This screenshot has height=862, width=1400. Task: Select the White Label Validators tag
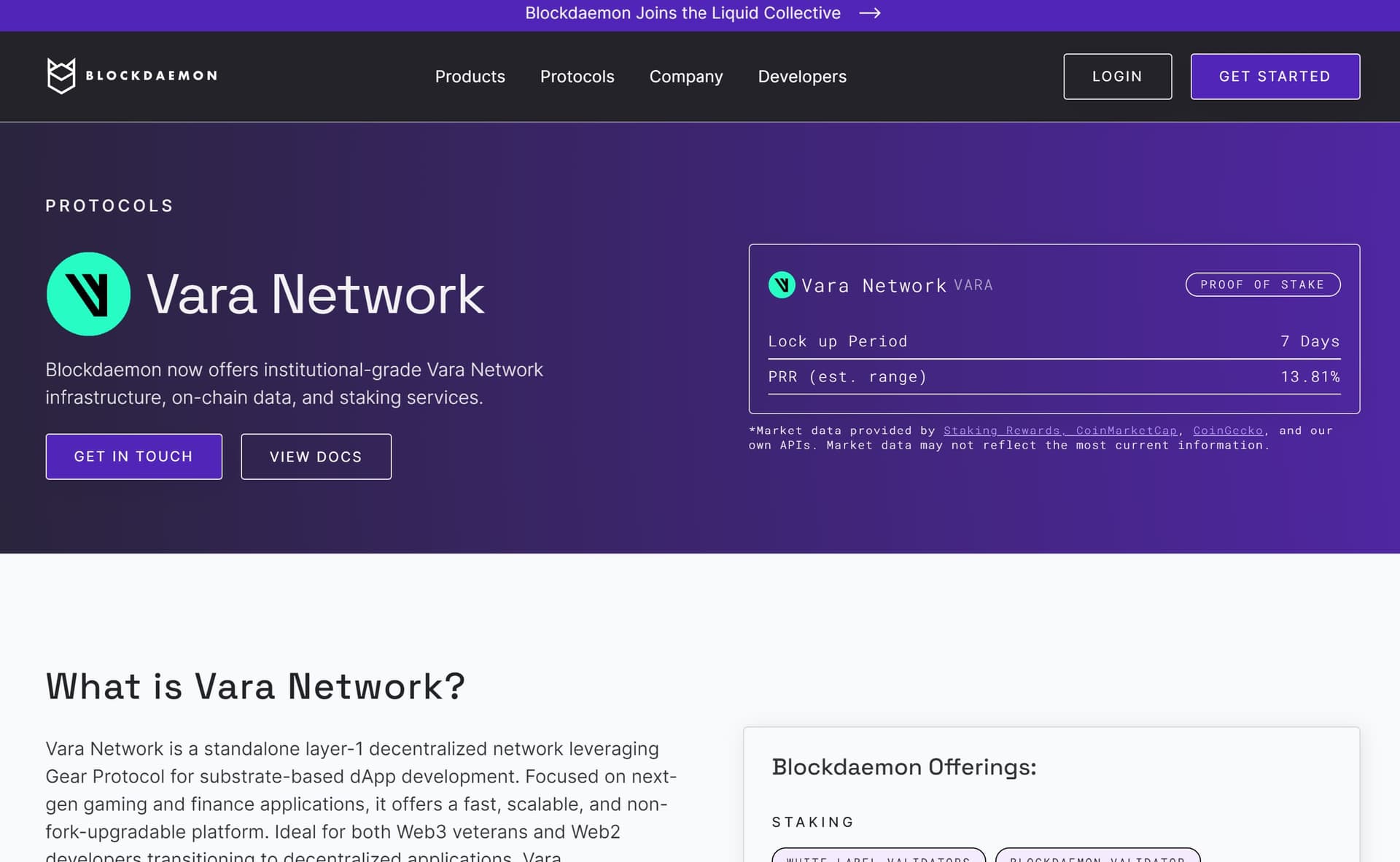pos(878,856)
